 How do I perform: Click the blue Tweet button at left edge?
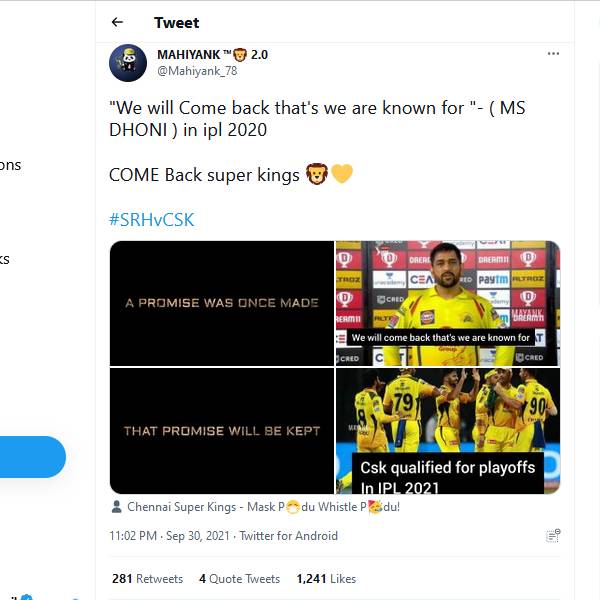(x=32, y=457)
